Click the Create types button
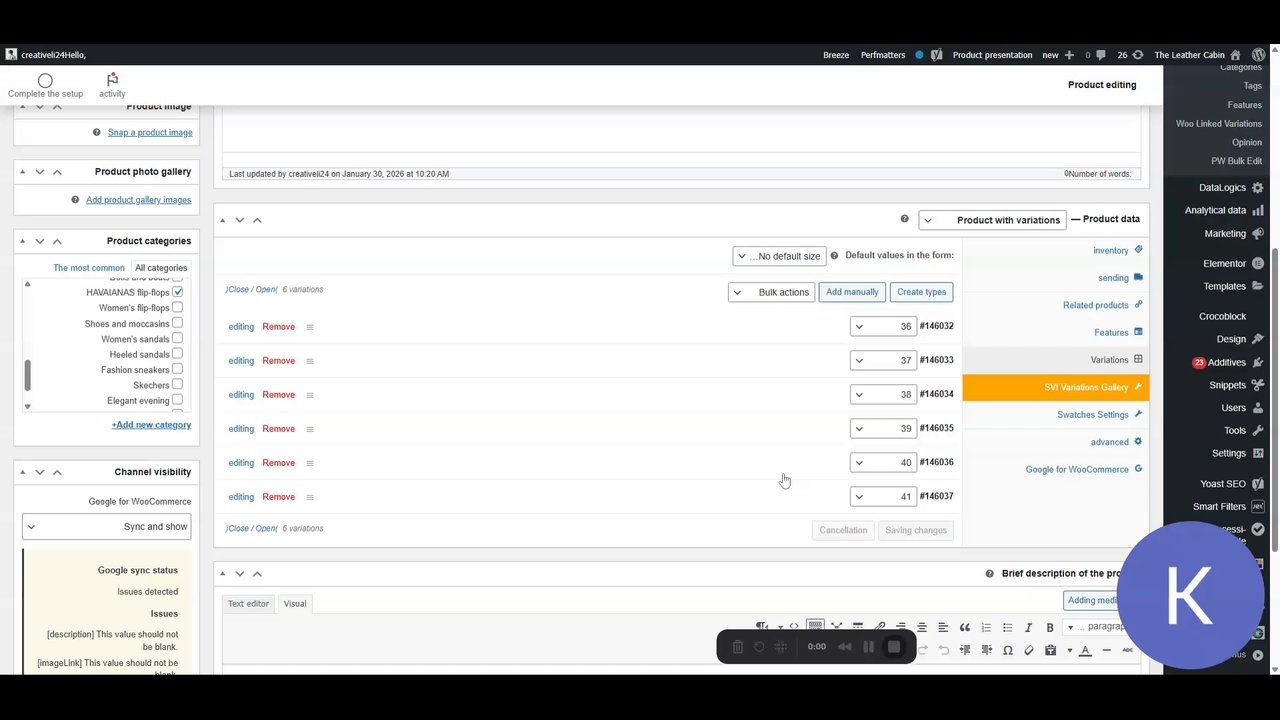 click(921, 292)
